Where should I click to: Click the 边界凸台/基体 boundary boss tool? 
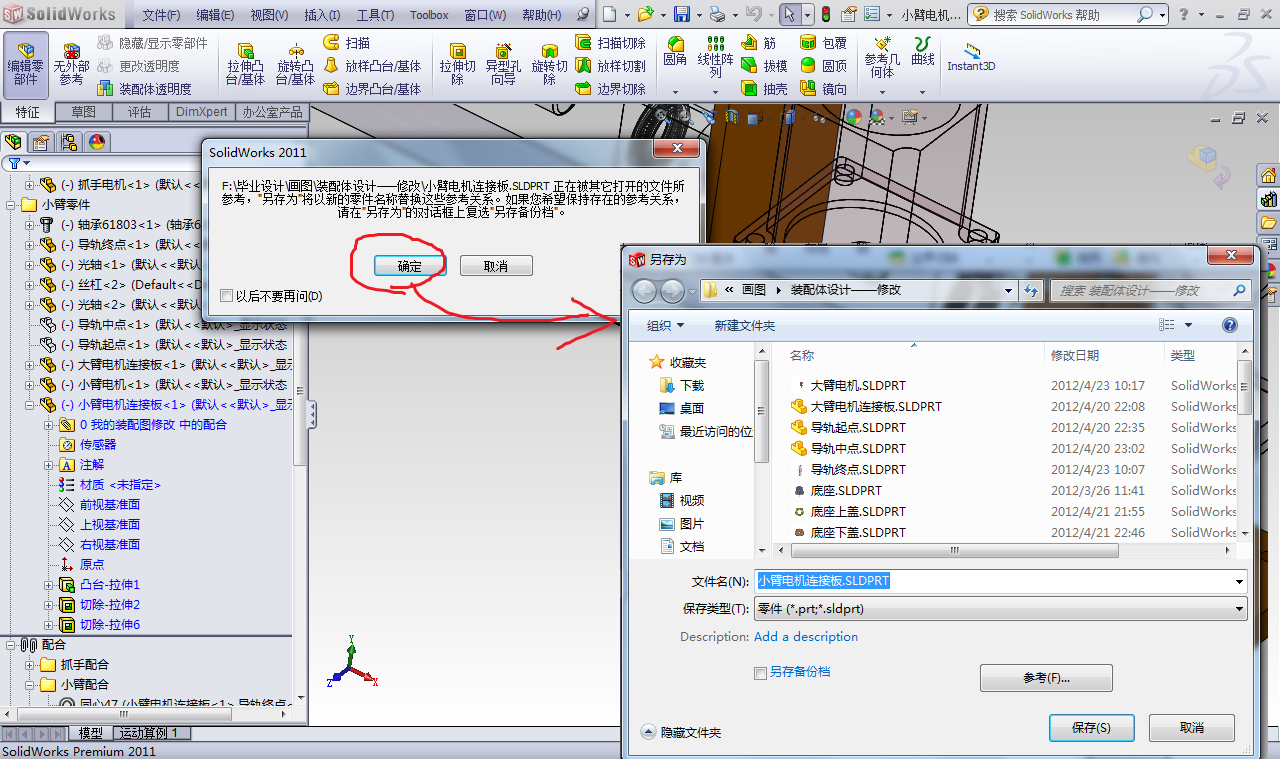372,88
